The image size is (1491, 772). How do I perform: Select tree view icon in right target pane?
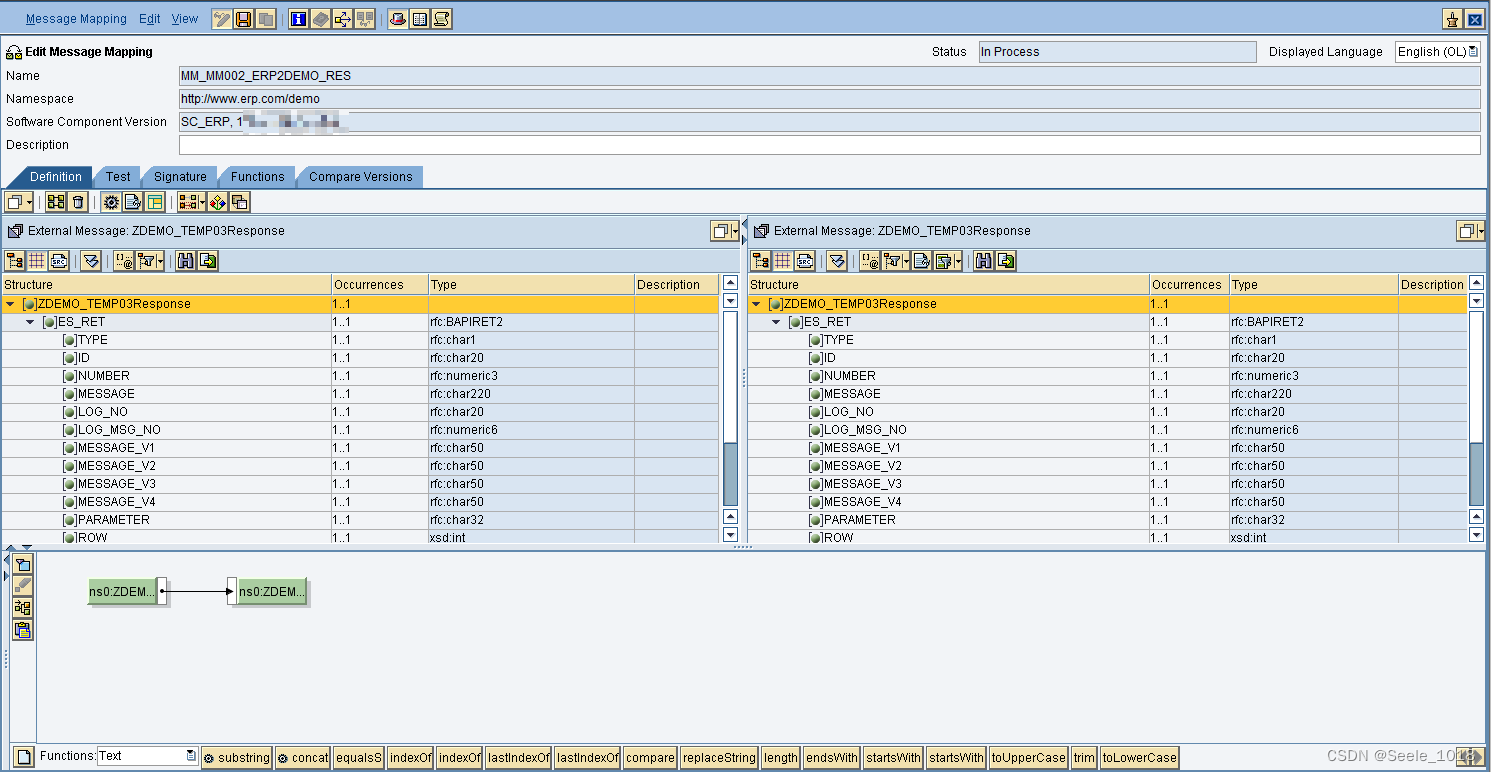[x=761, y=261]
